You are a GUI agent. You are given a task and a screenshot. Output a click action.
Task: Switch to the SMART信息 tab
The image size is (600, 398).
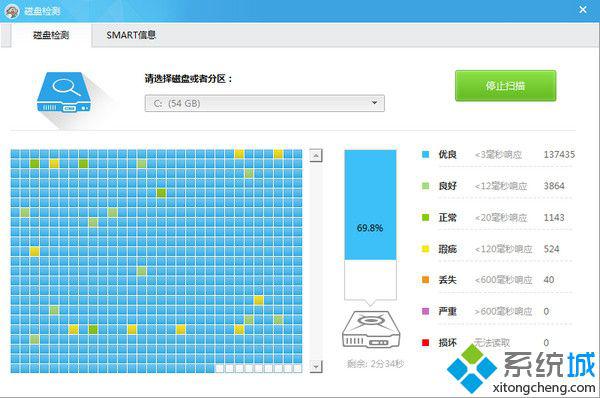pyautogui.click(x=131, y=35)
